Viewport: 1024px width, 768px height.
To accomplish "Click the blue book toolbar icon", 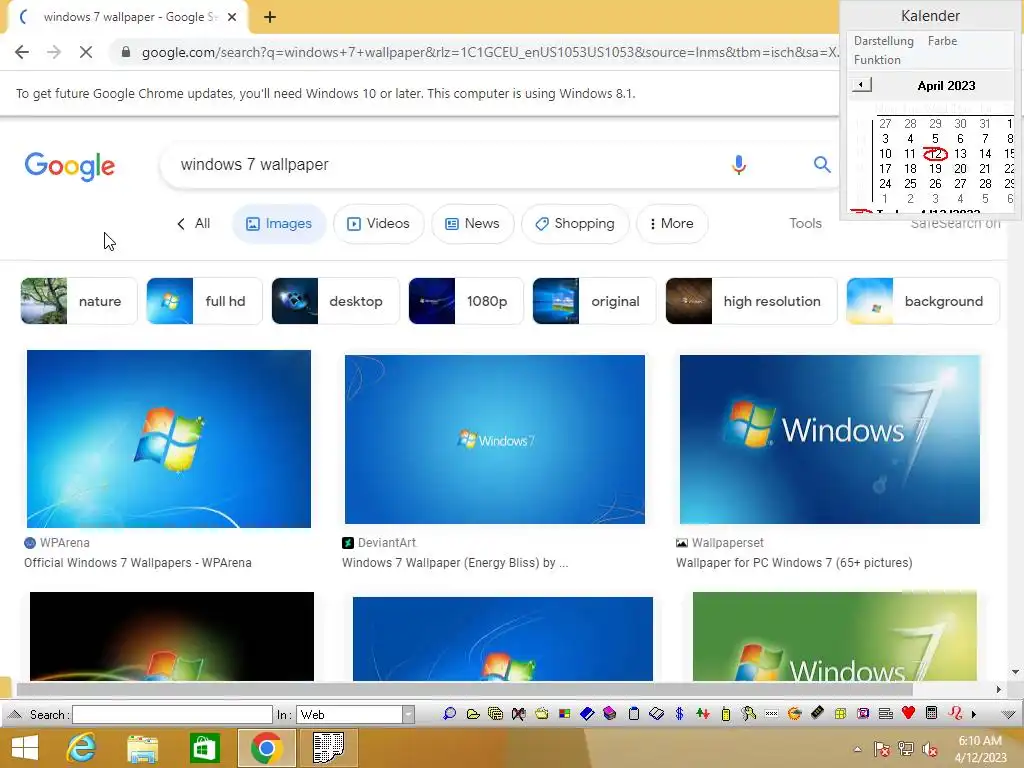I will (x=587, y=714).
